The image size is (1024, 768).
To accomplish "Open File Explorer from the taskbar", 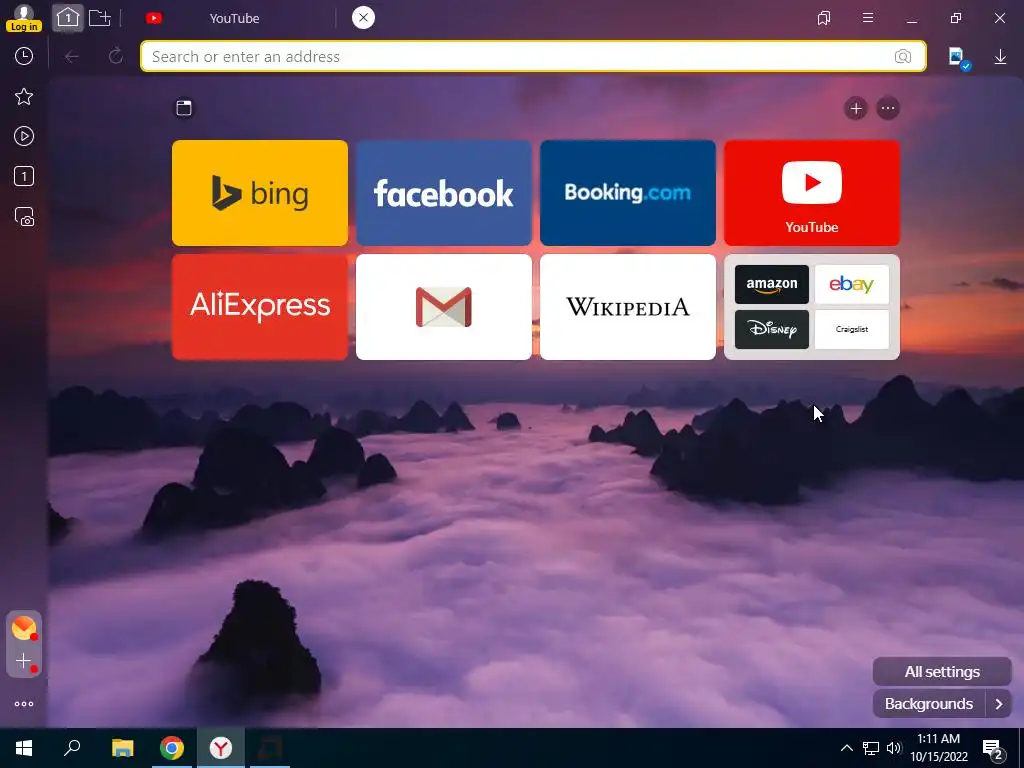I will pyautogui.click(x=122, y=748).
